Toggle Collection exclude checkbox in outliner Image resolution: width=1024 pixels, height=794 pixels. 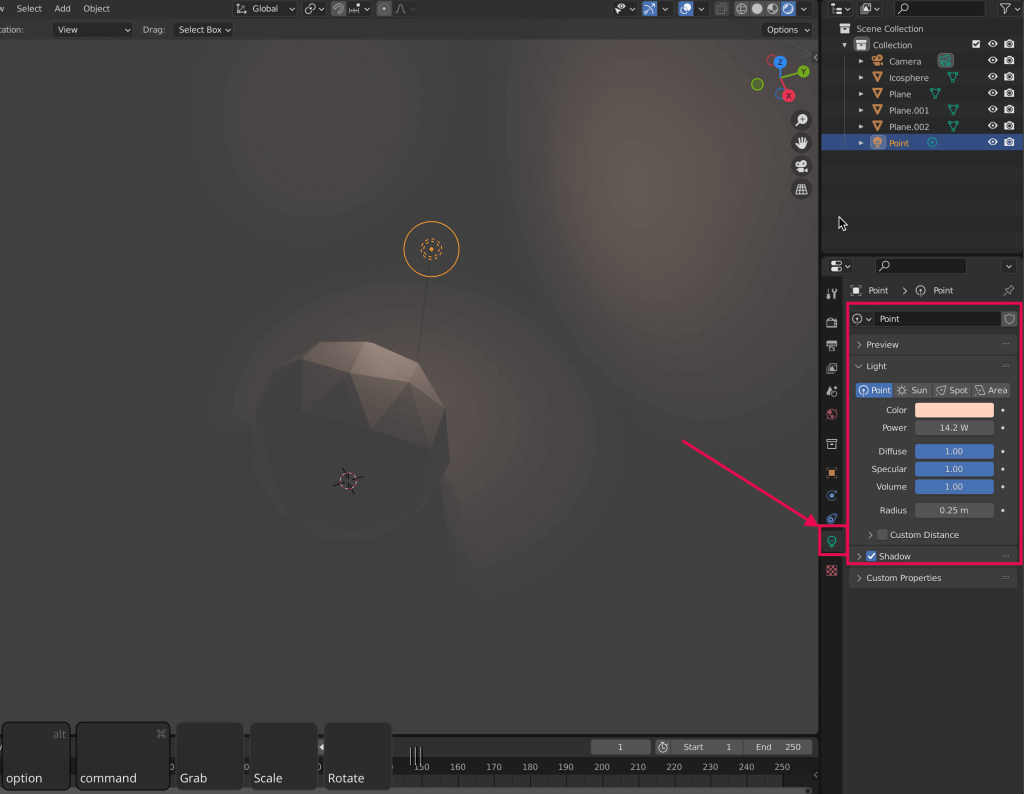(x=976, y=44)
